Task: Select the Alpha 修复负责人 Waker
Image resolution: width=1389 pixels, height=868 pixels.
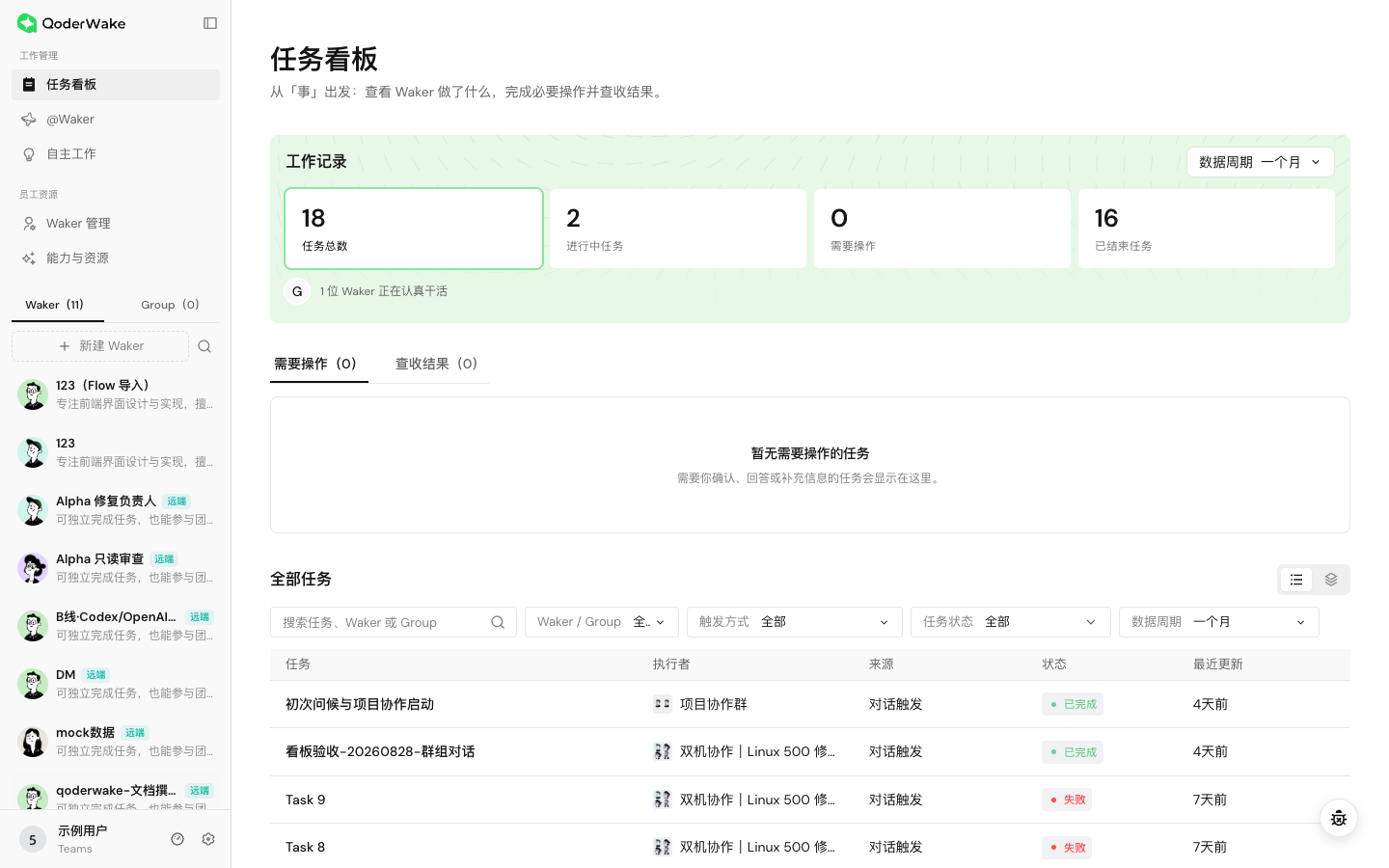Action: tap(116, 510)
